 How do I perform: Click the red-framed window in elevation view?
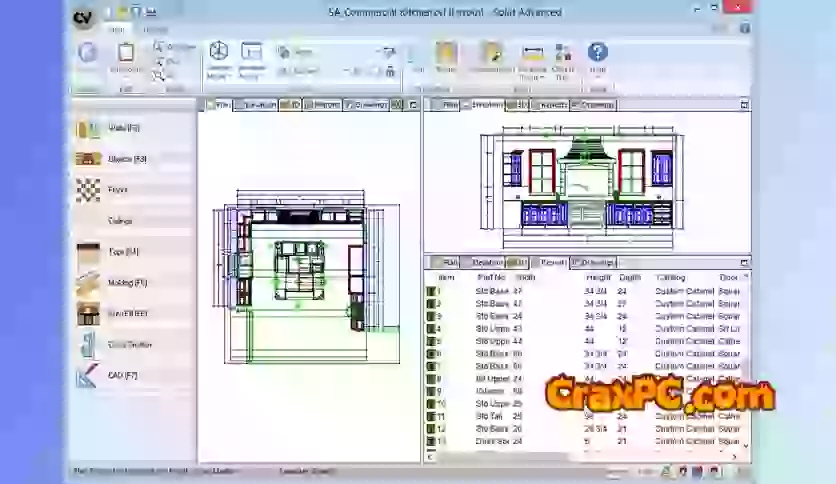click(x=542, y=171)
